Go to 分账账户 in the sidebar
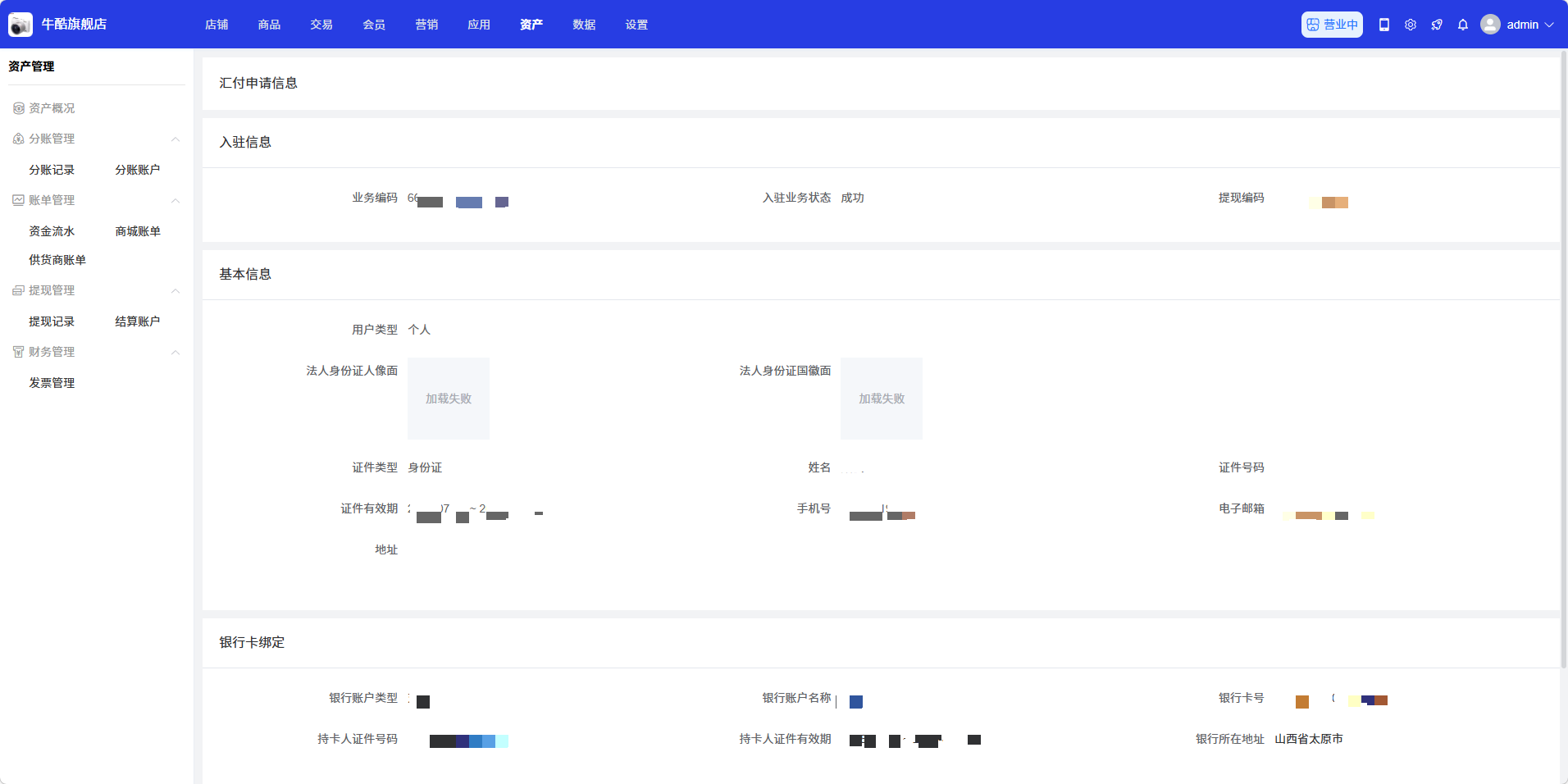The height and width of the screenshot is (784, 1568). click(138, 170)
